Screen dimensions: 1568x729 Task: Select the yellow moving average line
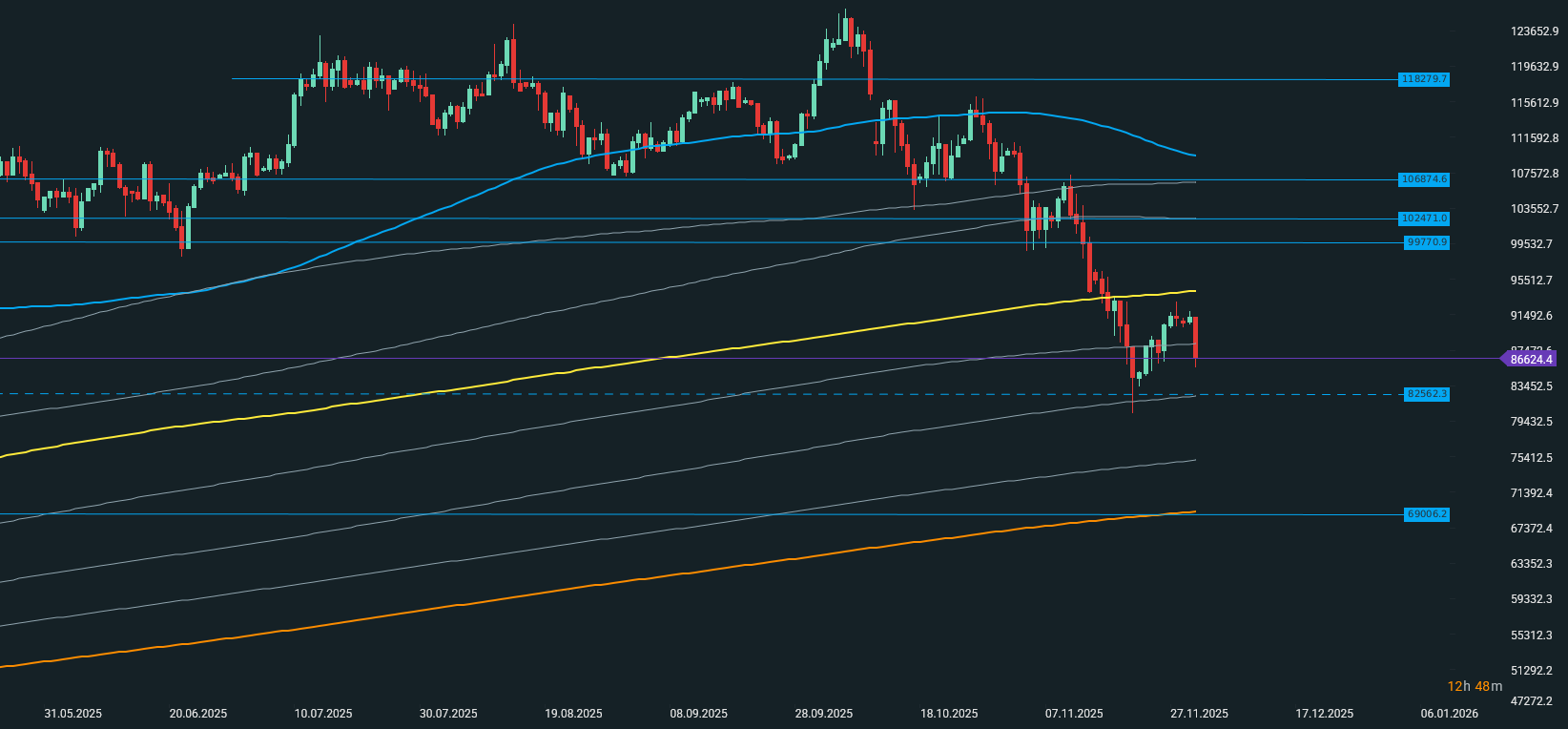[x=668, y=357]
